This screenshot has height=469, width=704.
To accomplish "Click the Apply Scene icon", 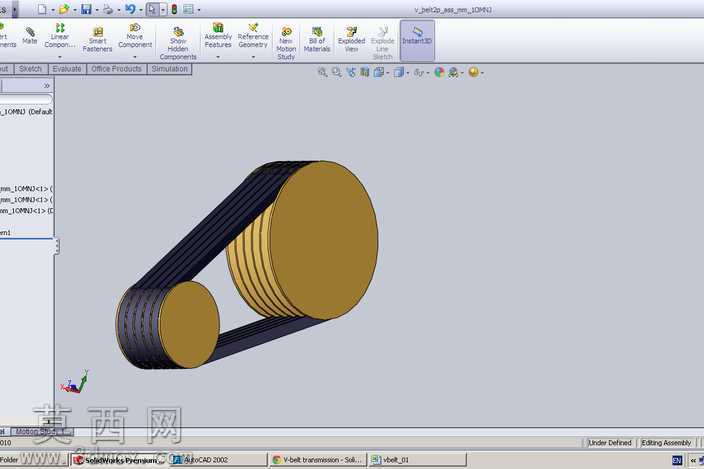I will pyautogui.click(x=453, y=72).
